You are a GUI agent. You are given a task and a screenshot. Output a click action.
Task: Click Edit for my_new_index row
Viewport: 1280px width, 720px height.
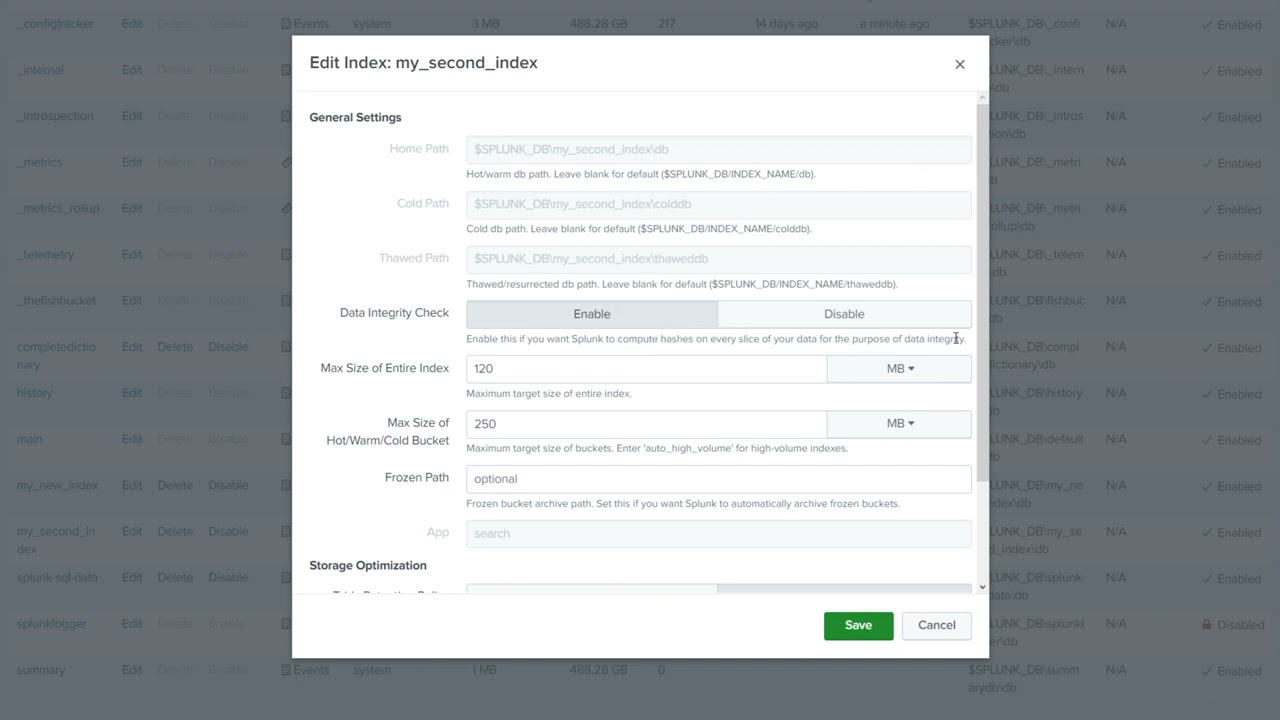tap(132, 485)
